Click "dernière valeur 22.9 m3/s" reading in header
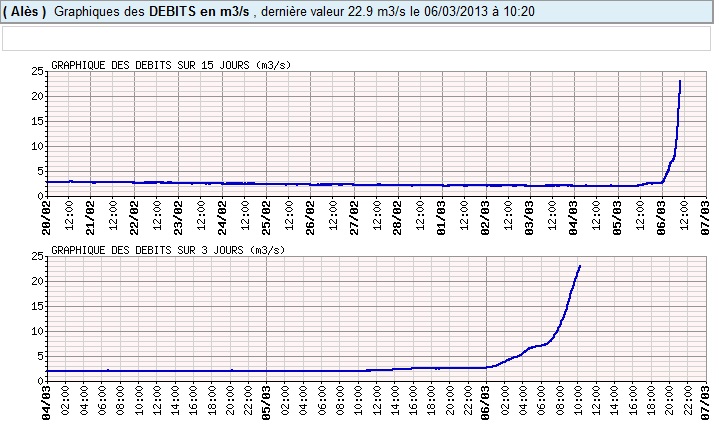 point(333,11)
